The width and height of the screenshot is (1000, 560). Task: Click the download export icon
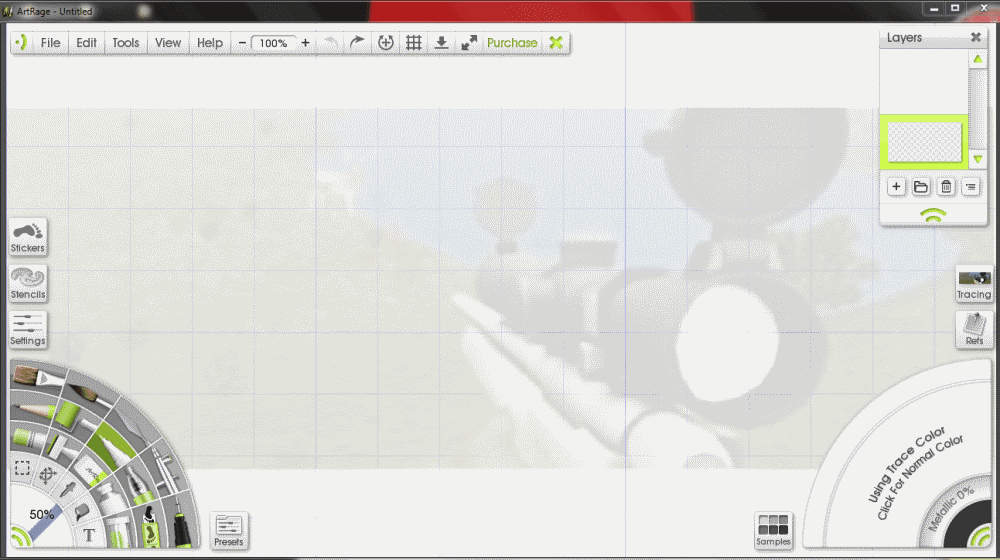[x=441, y=43]
